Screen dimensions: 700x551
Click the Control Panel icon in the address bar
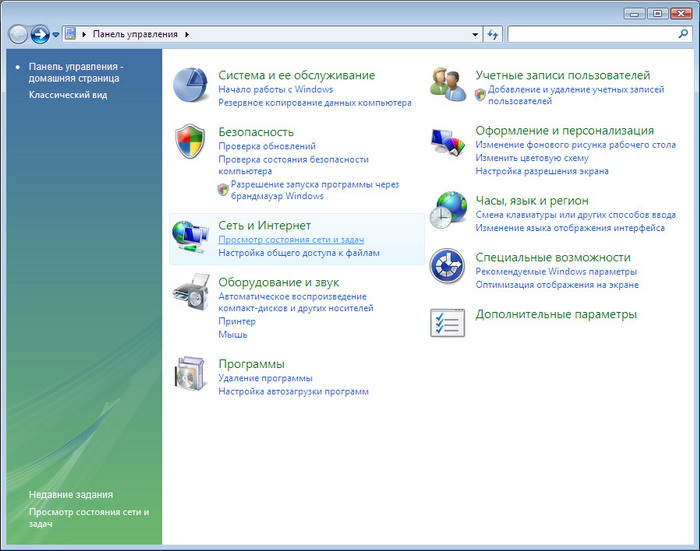tap(71, 34)
